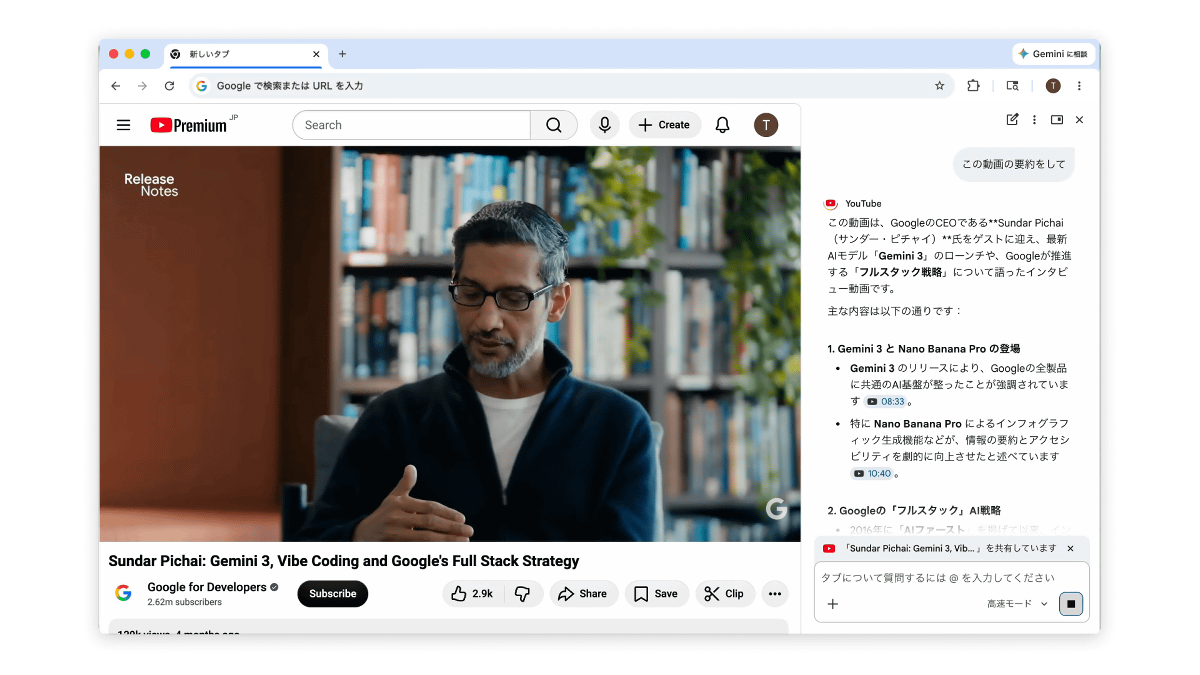Open YouTube notifications bell
This screenshot has height=675, width=1200.
[722, 125]
